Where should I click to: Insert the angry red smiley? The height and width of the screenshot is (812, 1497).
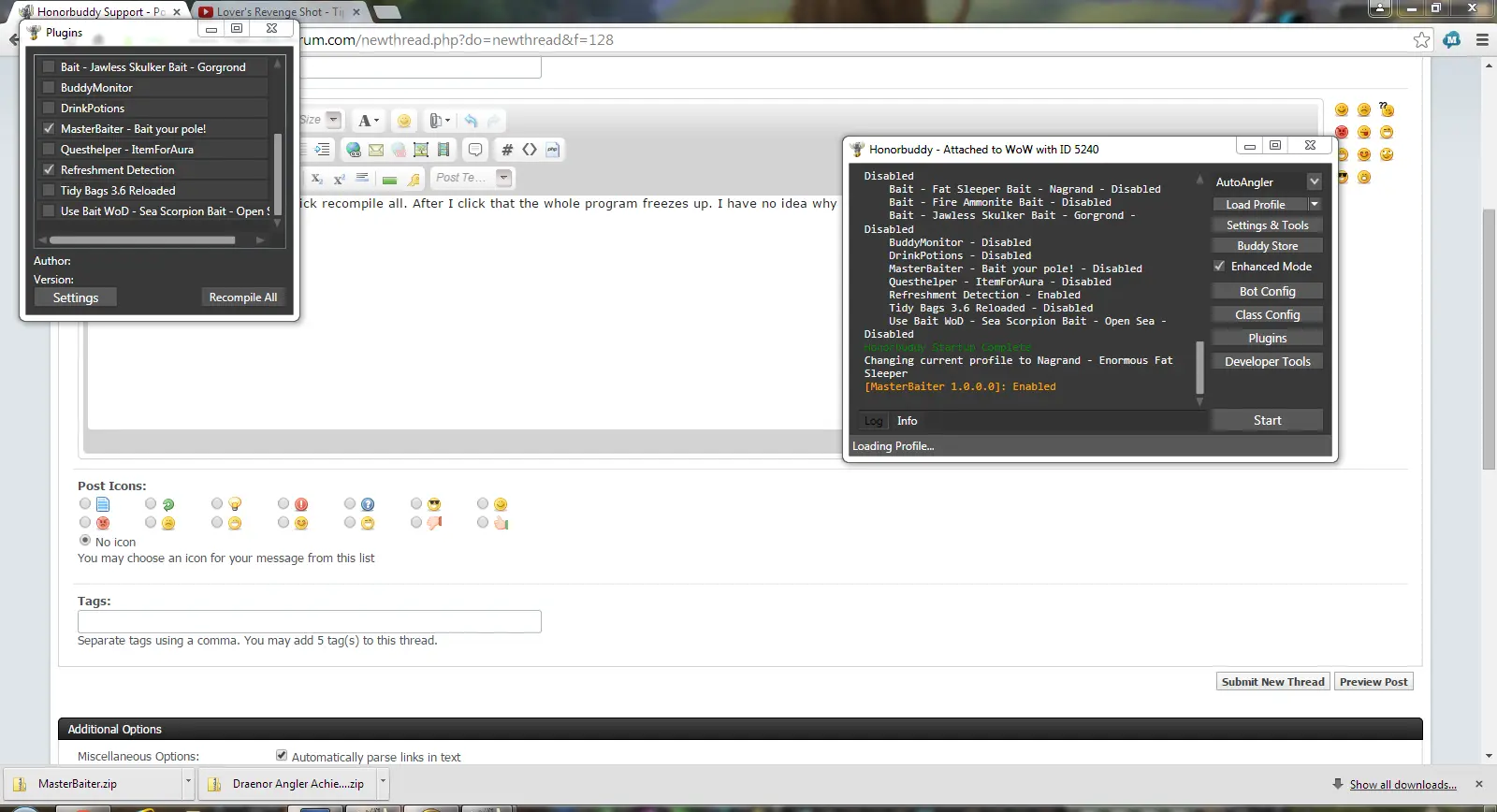pos(1342,132)
